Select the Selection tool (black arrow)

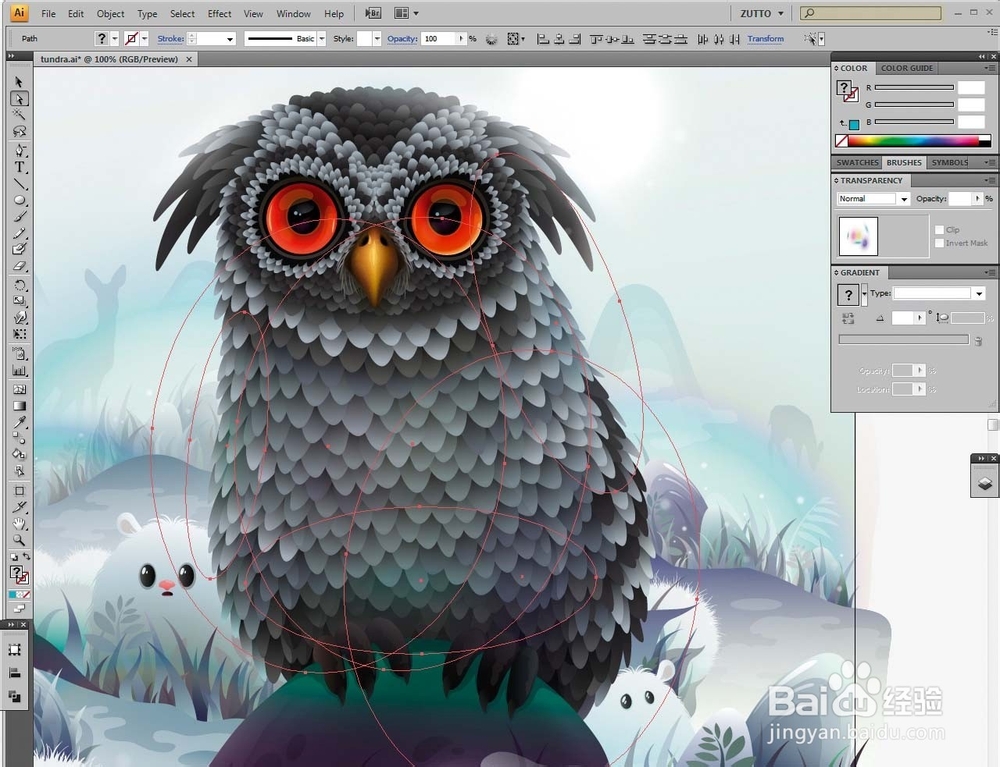tap(19, 82)
